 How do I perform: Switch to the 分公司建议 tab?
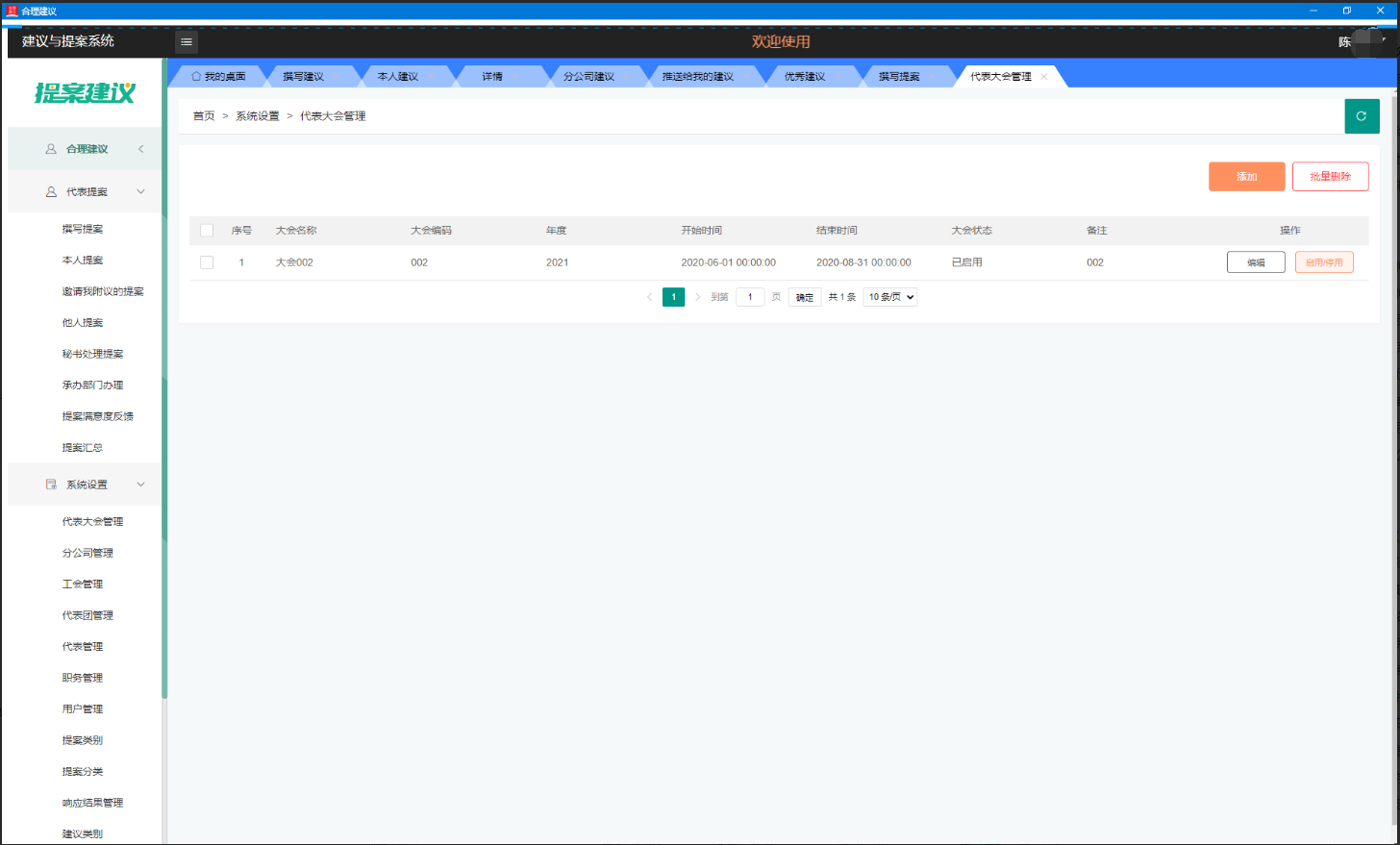tap(588, 77)
